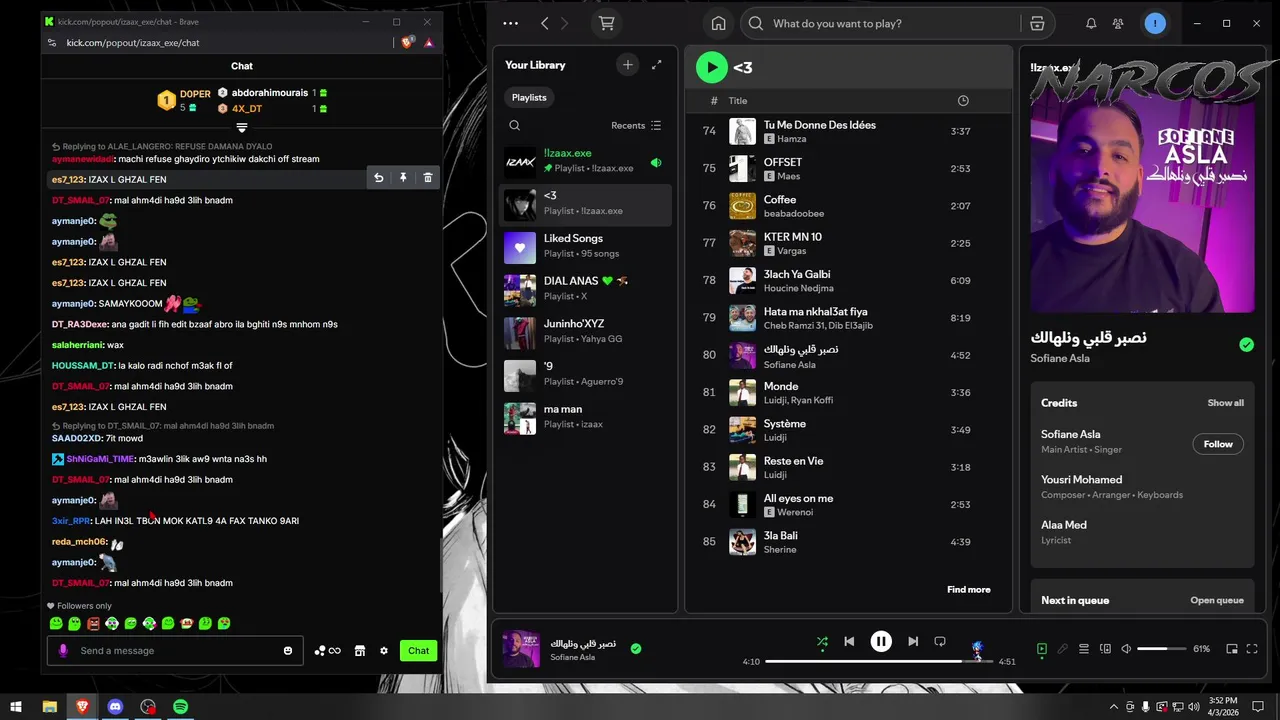Mute the Spotify volume speaker icon

pos(1126,649)
